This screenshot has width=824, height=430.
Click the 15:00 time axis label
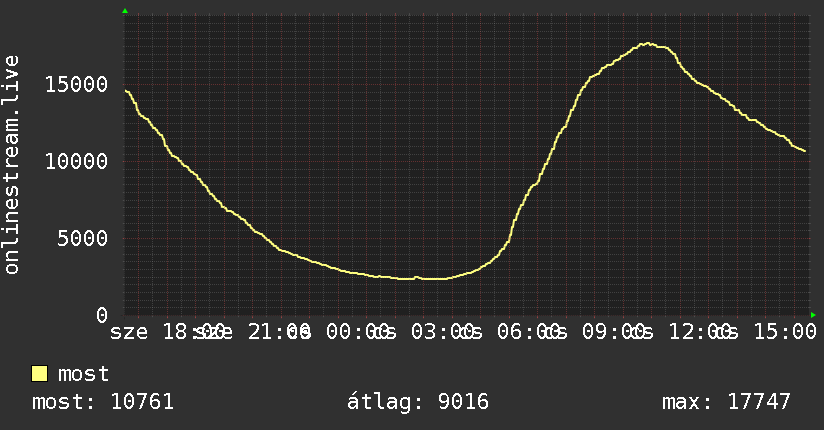(785, 332)
